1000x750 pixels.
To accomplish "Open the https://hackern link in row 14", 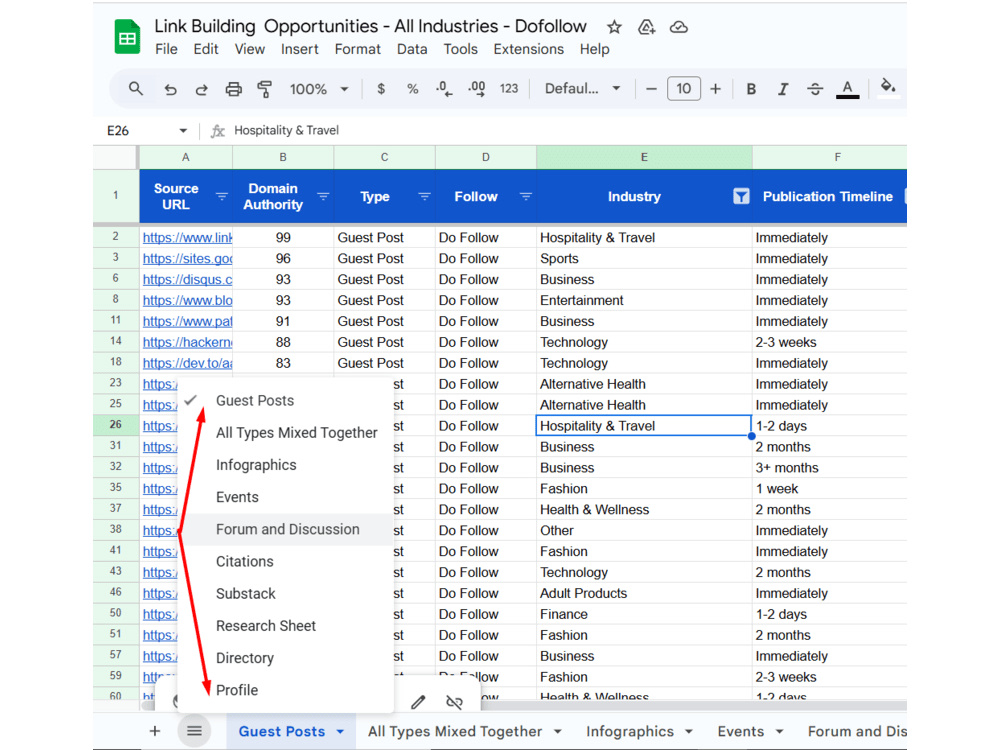I will 187,342.
